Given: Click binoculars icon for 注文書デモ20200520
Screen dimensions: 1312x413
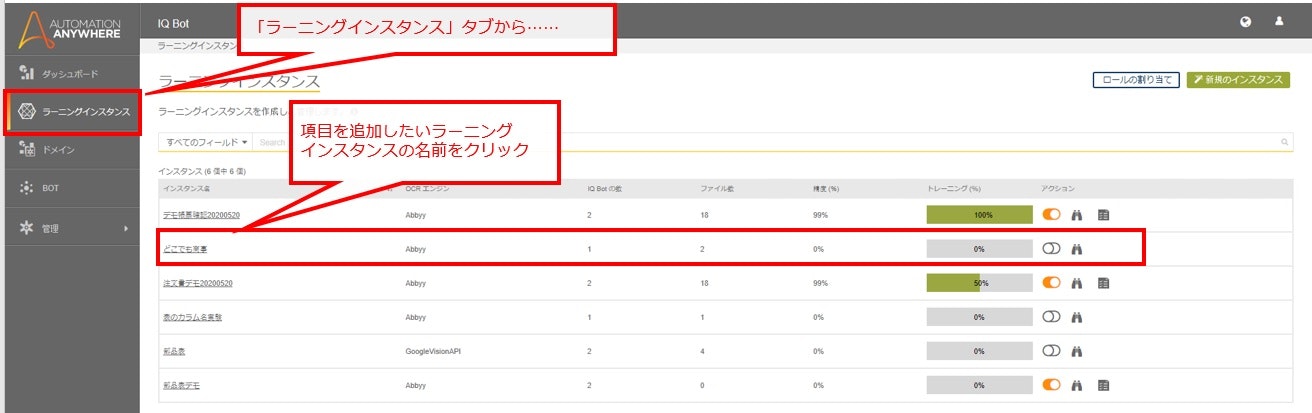Looking at the screenshot, I should point(1078,283).
